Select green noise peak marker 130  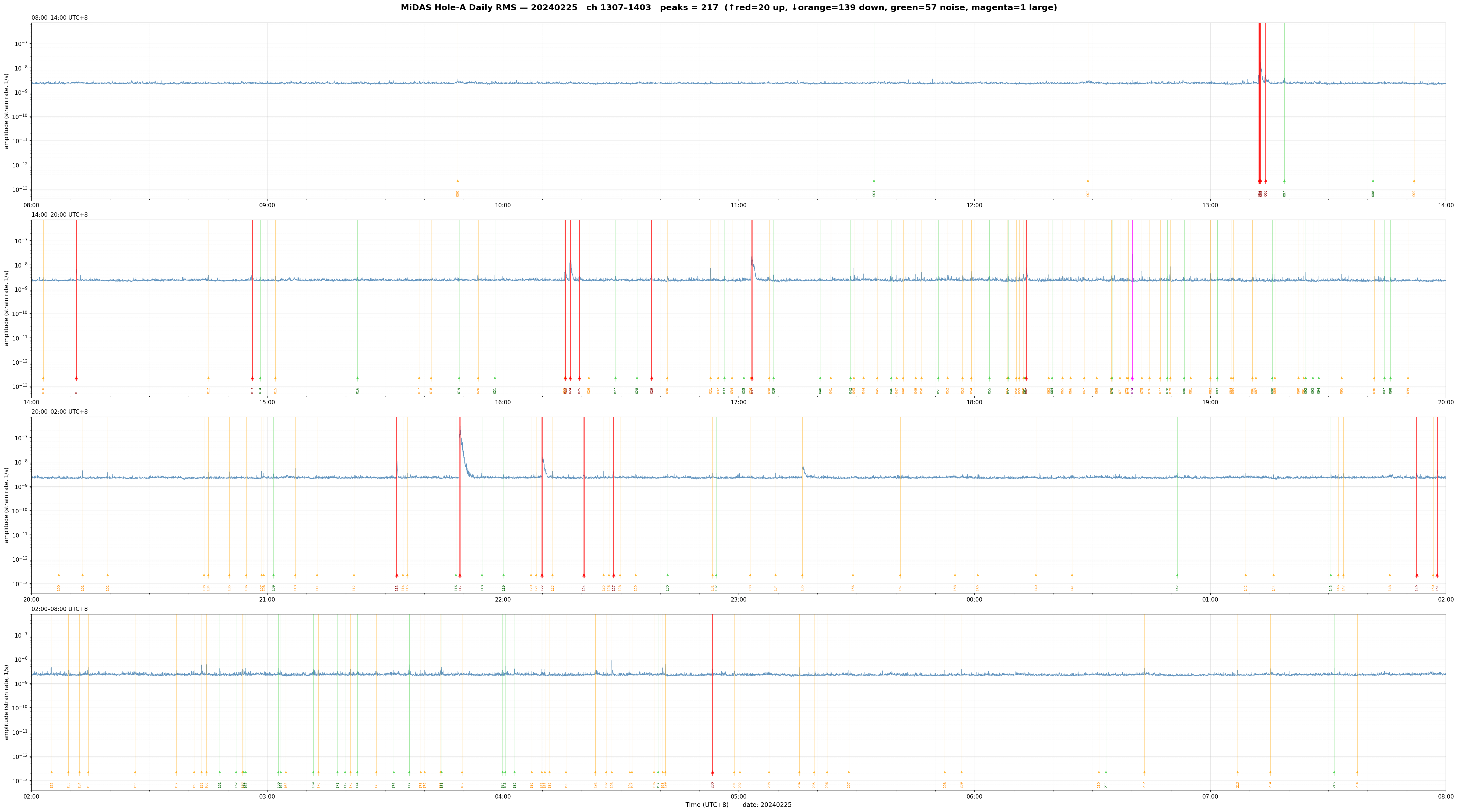click(x=667, y=575)
